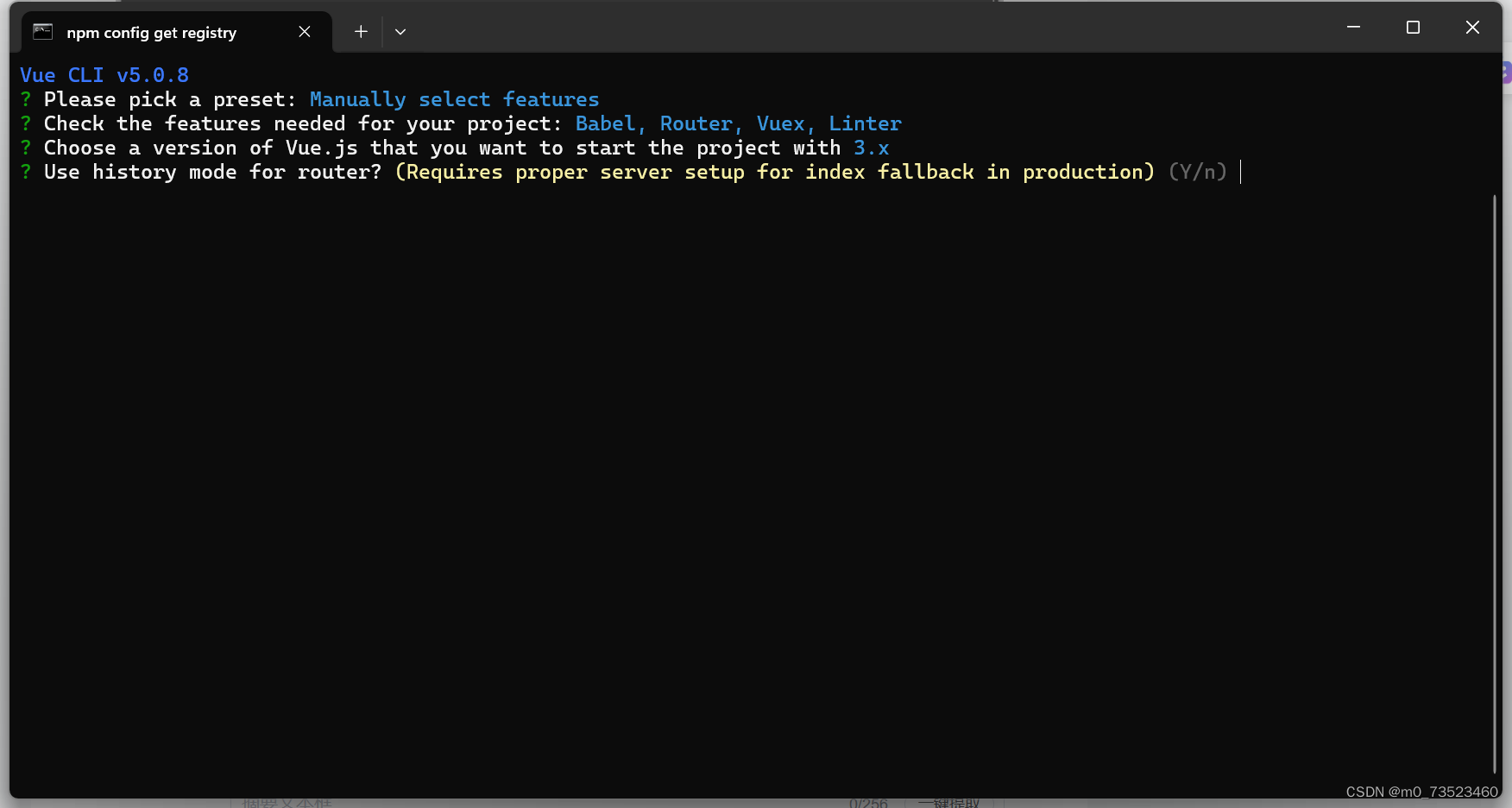Screen dimensions: 1512x808
Task: Click the CSDN watermark link
Action: click(x=1421, y=792)
